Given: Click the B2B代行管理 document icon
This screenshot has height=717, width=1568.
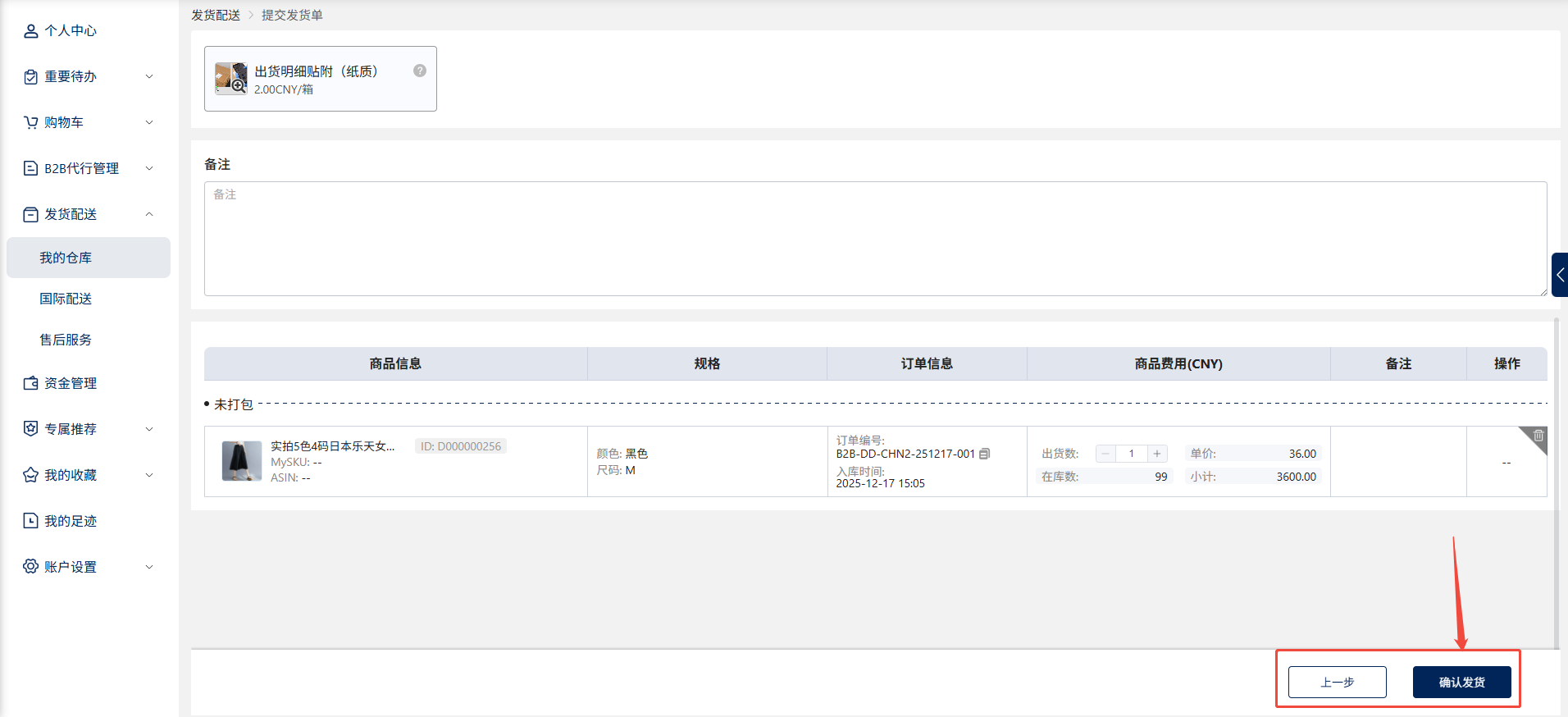Looking at the screenshot, I should coord(30,169).
